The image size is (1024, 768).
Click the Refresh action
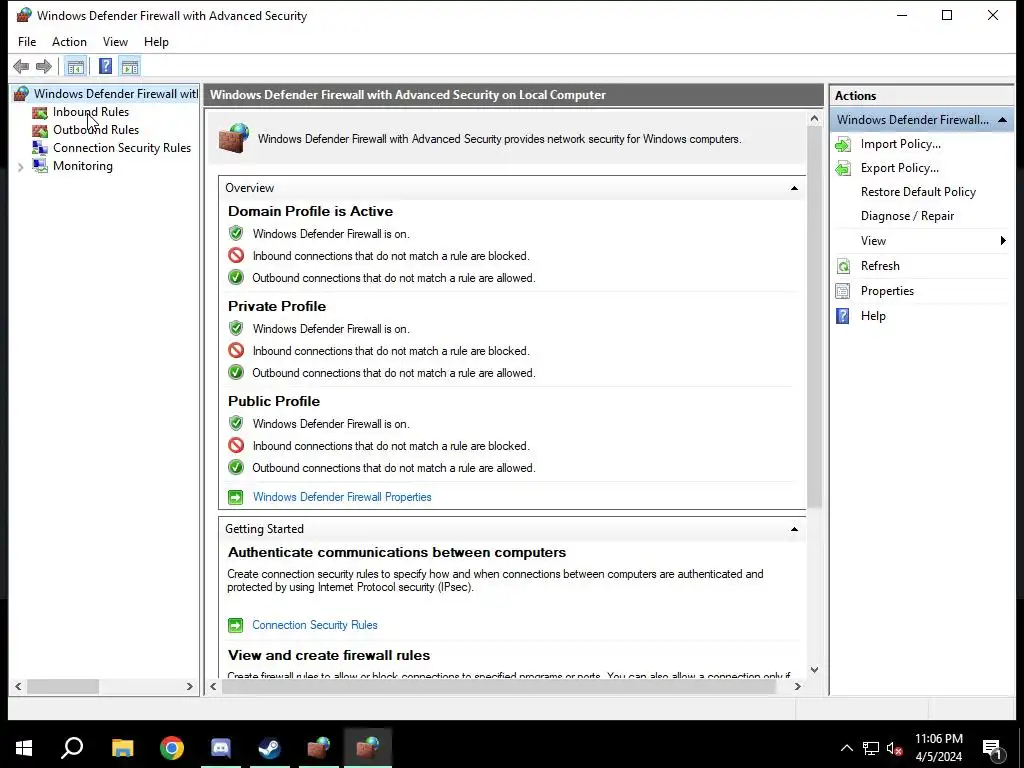pos(880,266)
